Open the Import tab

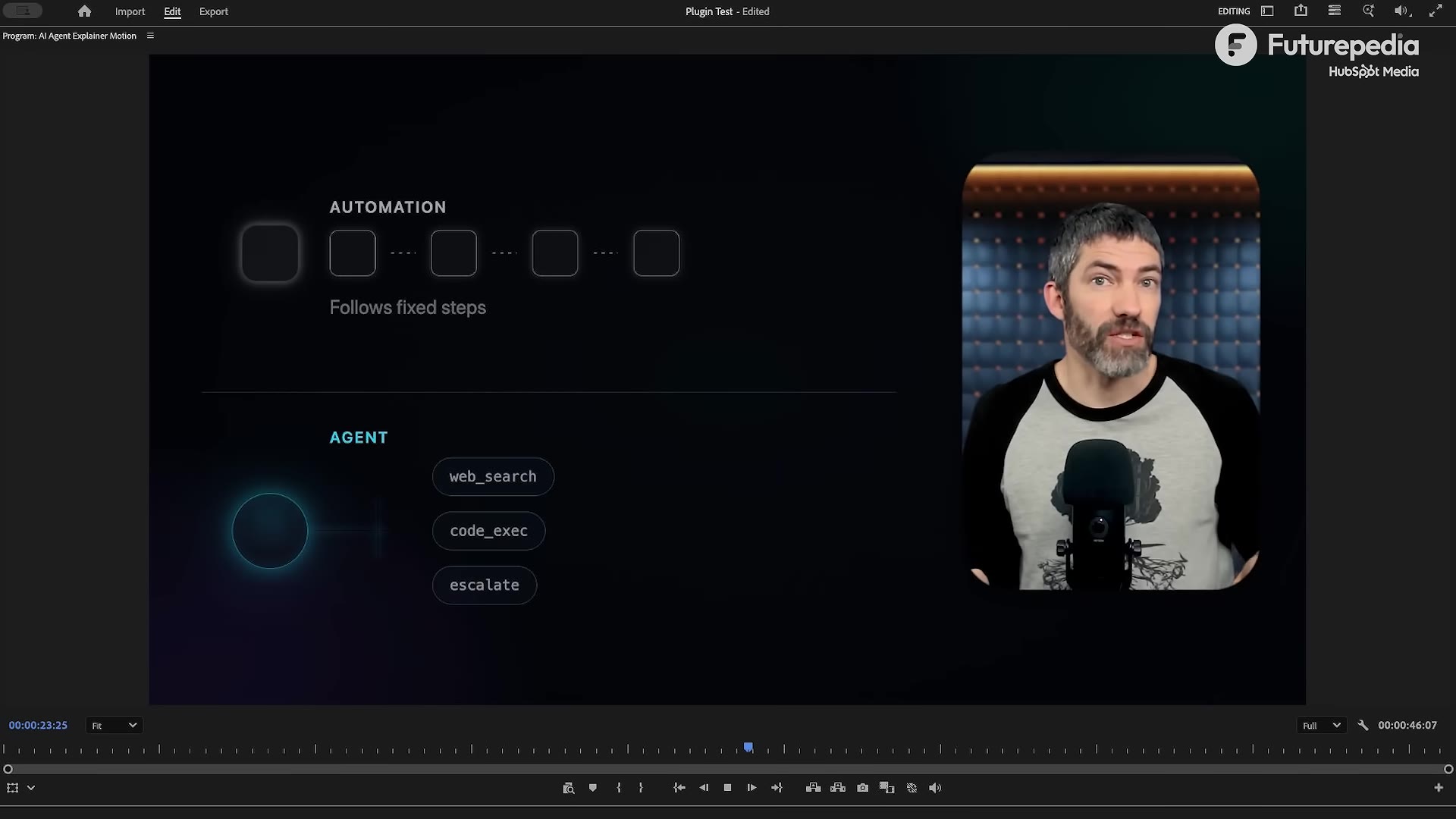click(130, 11)
